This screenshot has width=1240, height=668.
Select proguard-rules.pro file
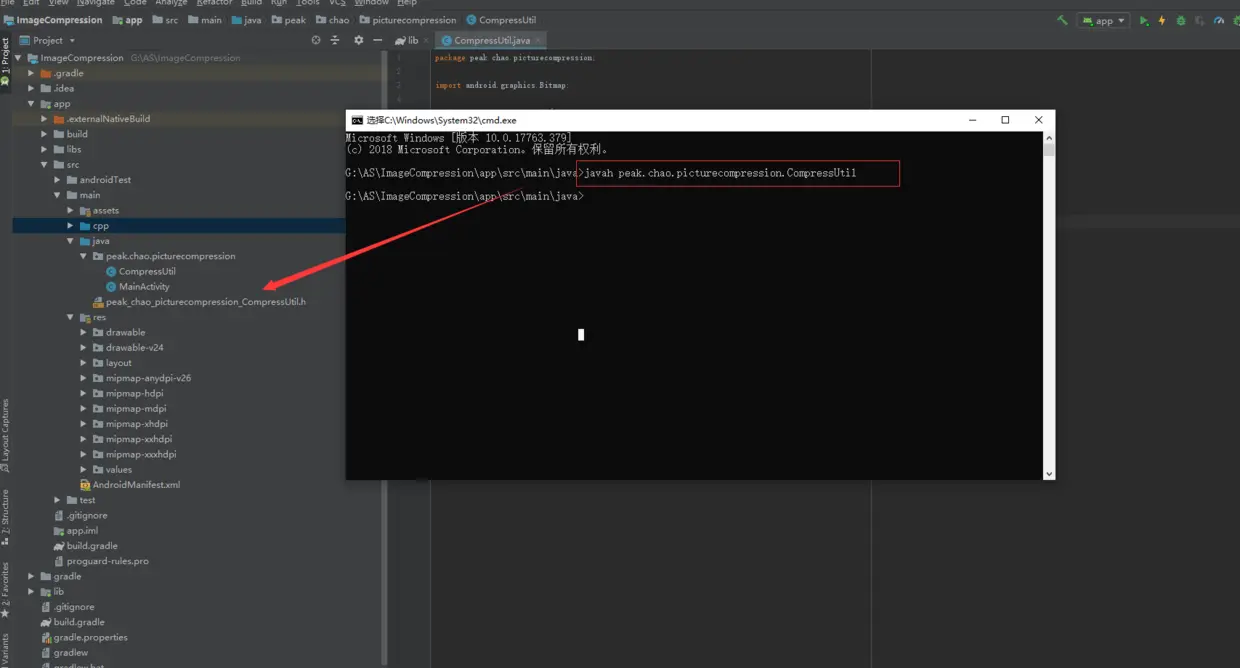tap(101, 561)
